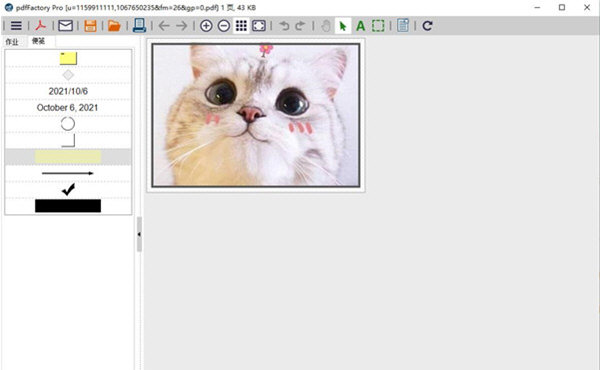Zoom in with the plus circle icon
Viewport: 600px width, 370px height.
point(206,26)
